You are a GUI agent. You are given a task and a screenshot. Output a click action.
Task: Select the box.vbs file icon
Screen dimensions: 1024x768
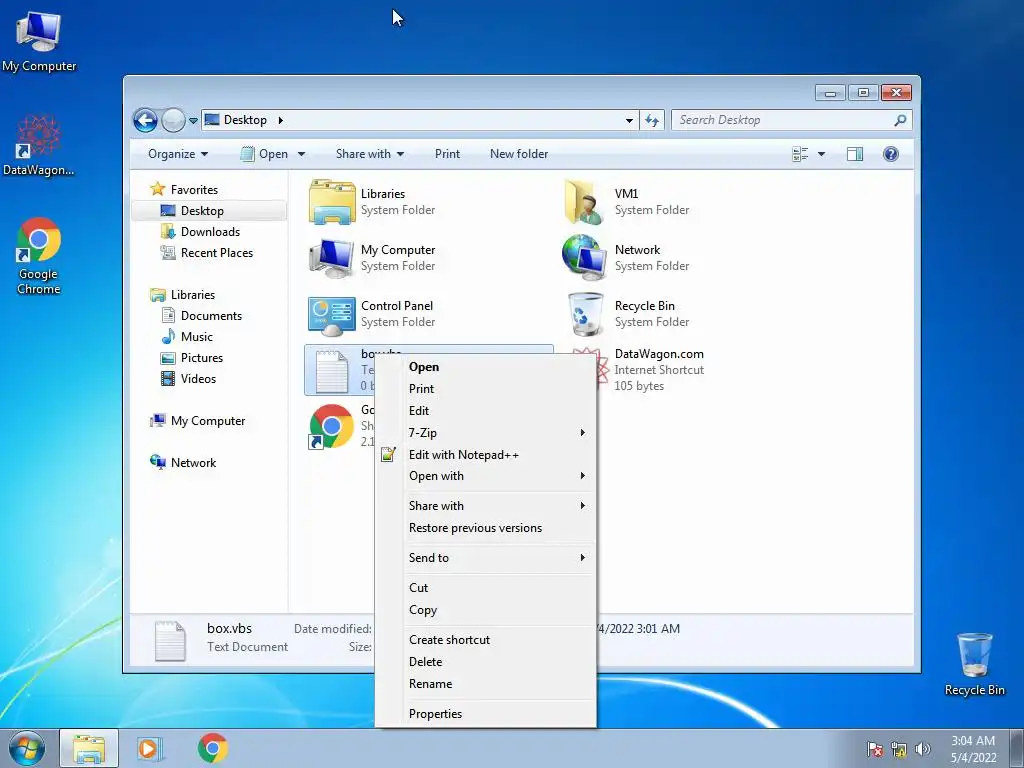(332, 370)
